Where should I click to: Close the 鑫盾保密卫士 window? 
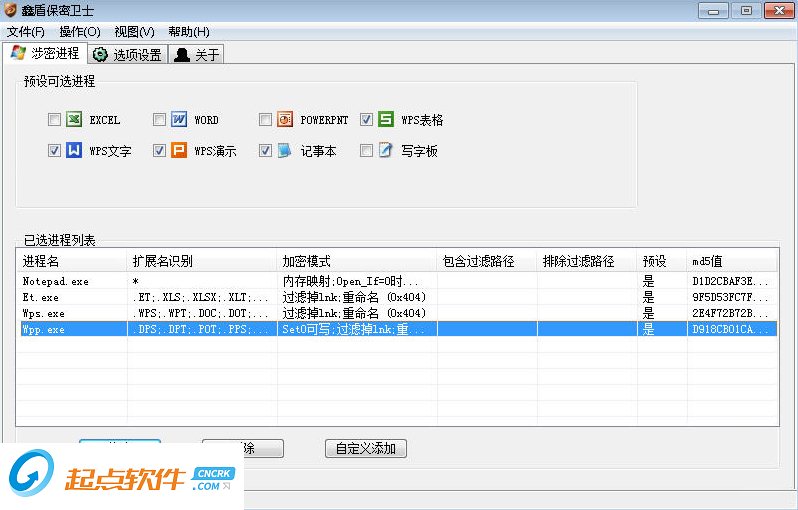click(x=779, y=11)
